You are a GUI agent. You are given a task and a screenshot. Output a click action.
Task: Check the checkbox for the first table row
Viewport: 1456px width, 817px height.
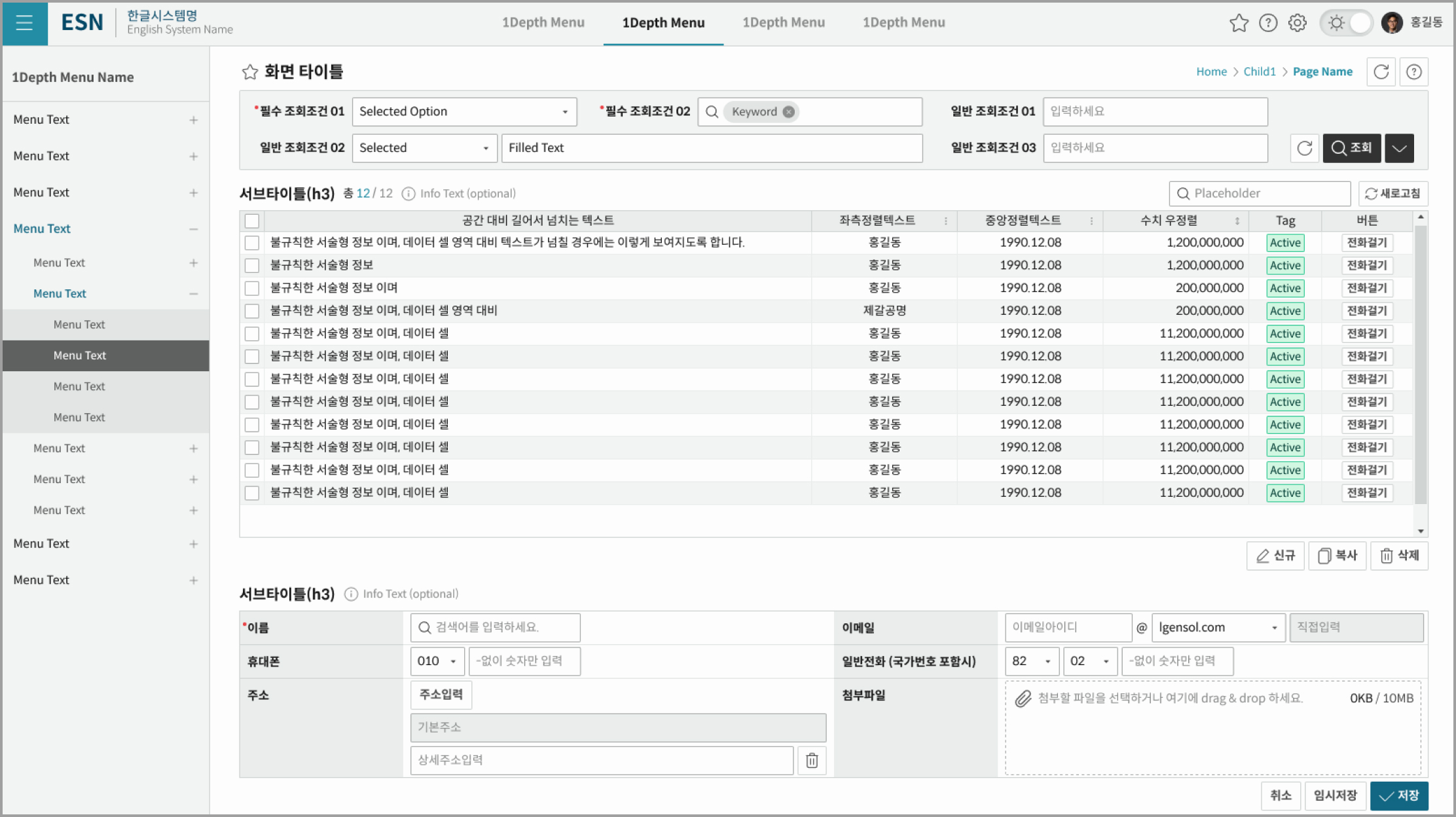click(x=252, y=243)
